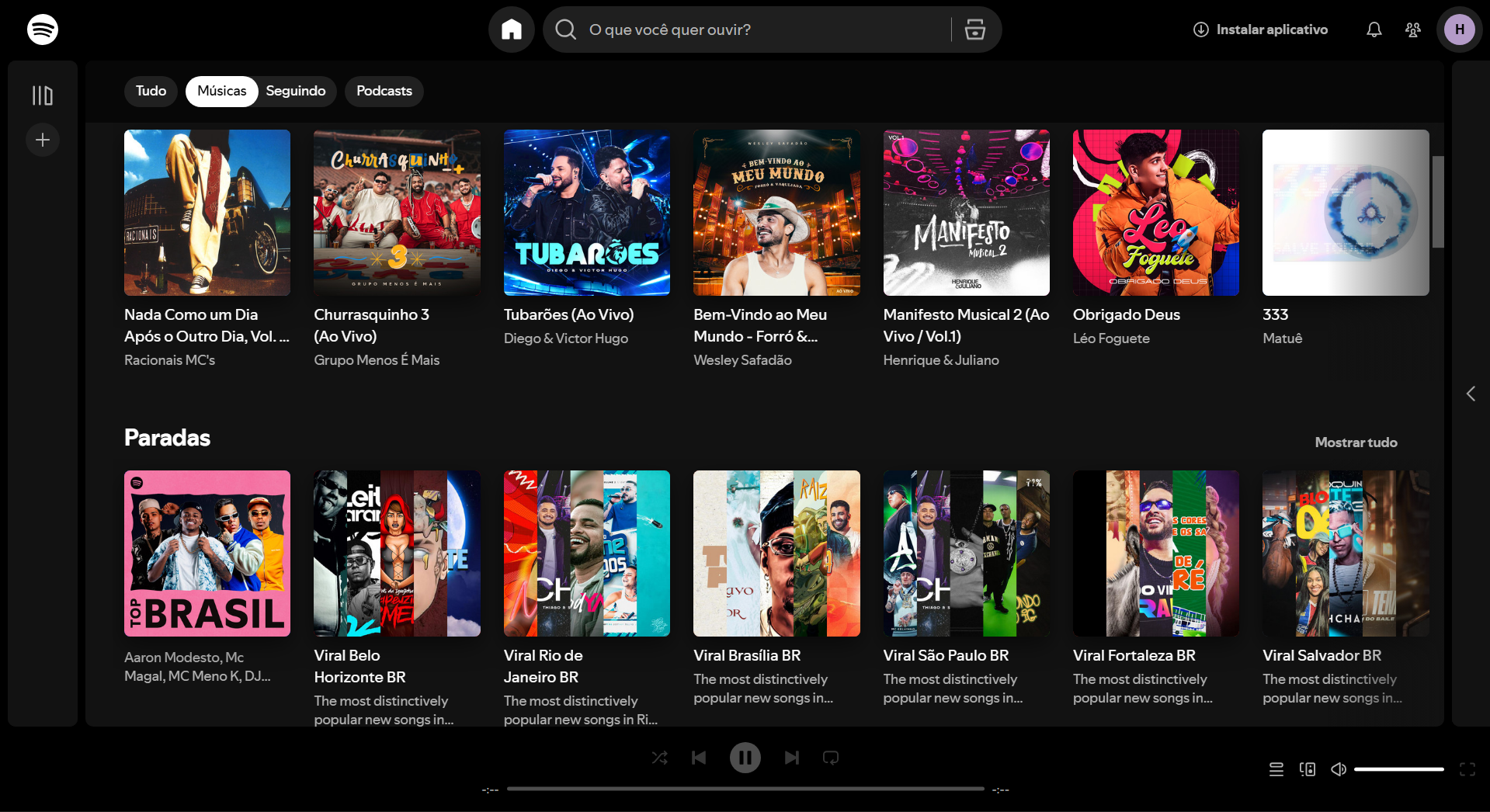The height and width of the screenshot is (812, 1490).
Task: Click Viral Fortaleza BR title text
Action: click(1134, 656)
